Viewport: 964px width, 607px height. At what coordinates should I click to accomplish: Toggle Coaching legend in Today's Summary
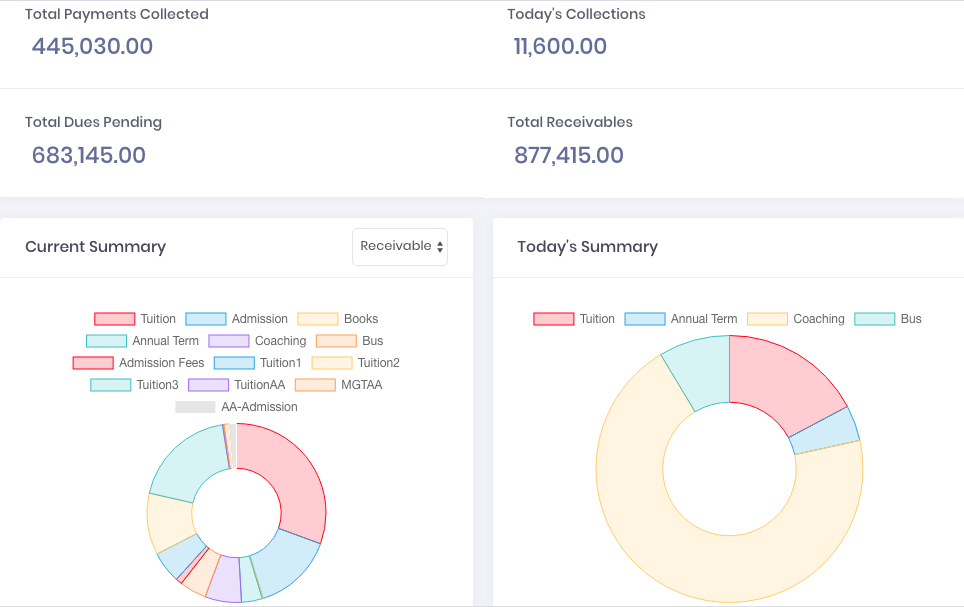click(796, 319)
